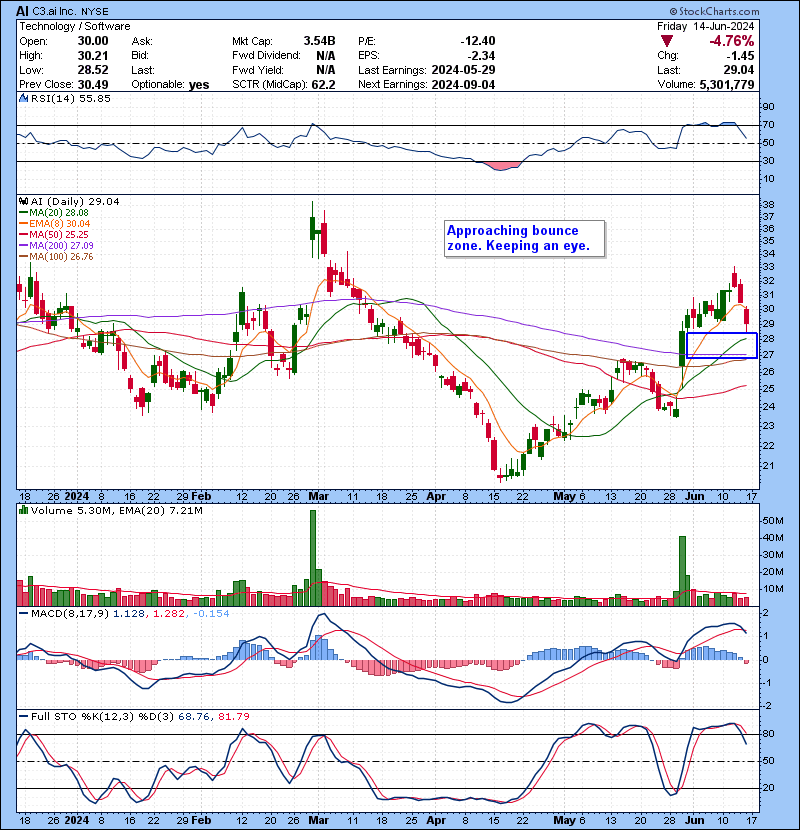This screenshot has height=830, width=800.
Task: Click the Low value 28.52
Action: coord(93,70)
